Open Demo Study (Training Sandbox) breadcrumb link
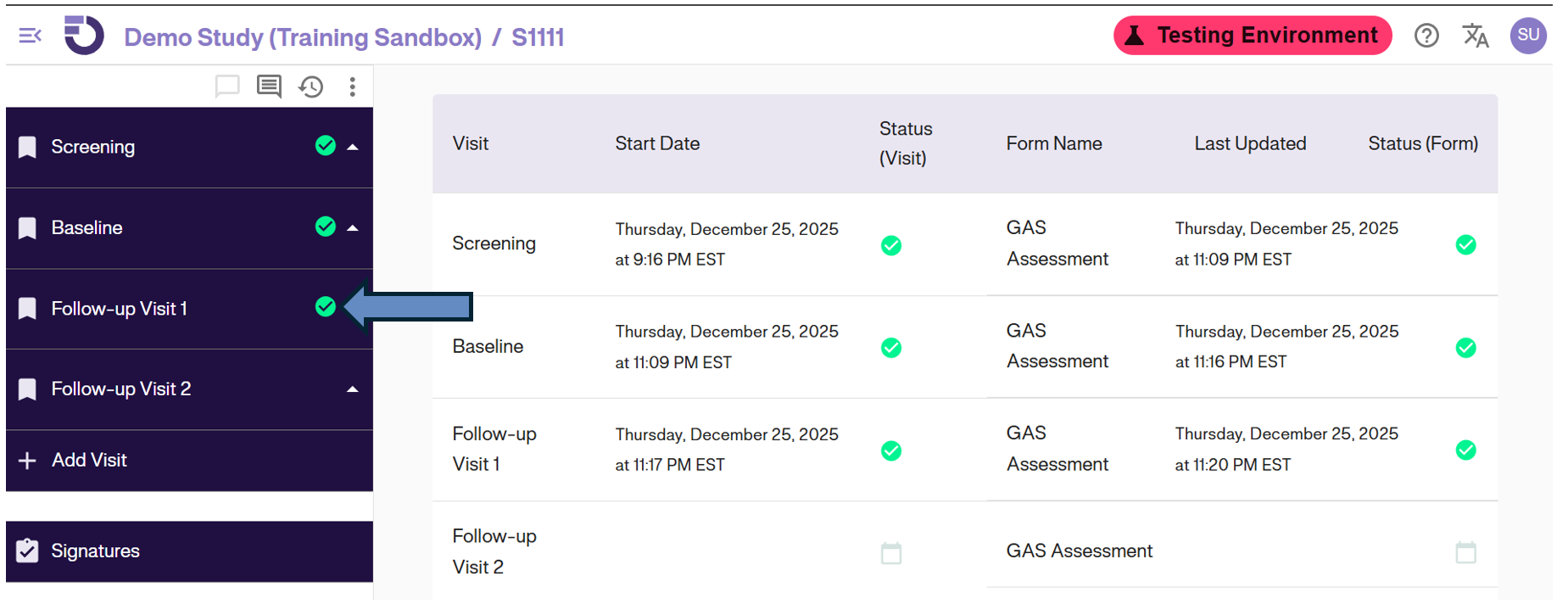 coord(303,37)
